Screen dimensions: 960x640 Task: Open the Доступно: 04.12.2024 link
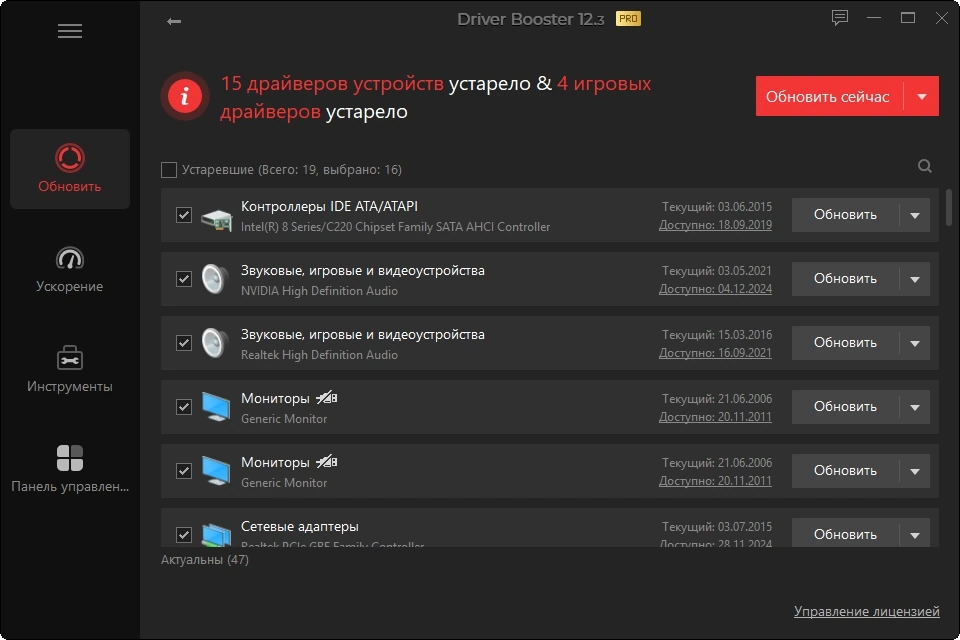click(715, 289)
